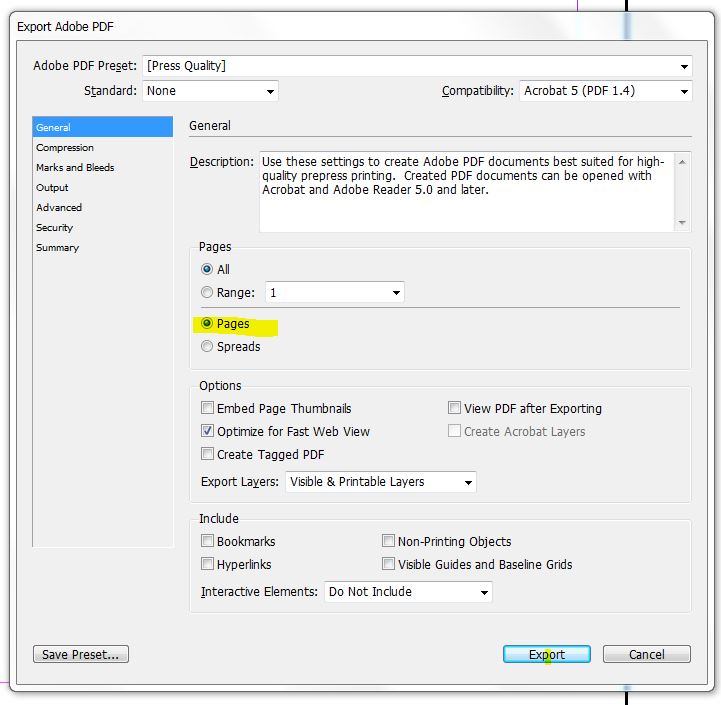Enable Embed Page Thumbnails
Image resolution: width=721 pixels, height=705 pixels.
(x=207, y=408)
